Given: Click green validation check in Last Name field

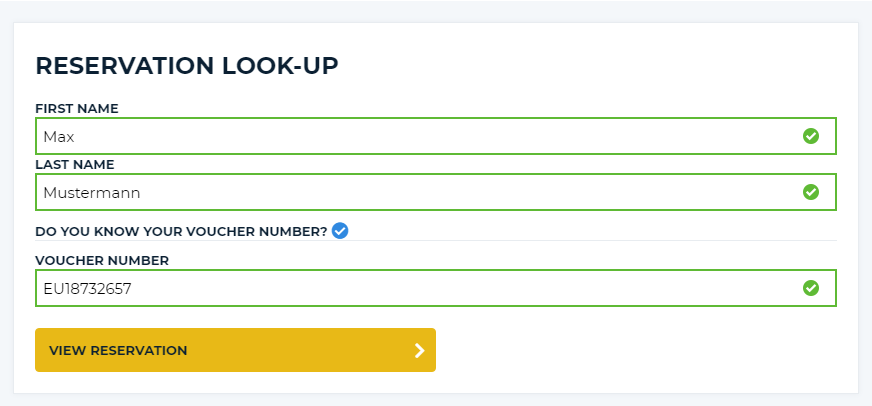Looking at the screenshot, I should pyautogui.click(x=811, y=192).
